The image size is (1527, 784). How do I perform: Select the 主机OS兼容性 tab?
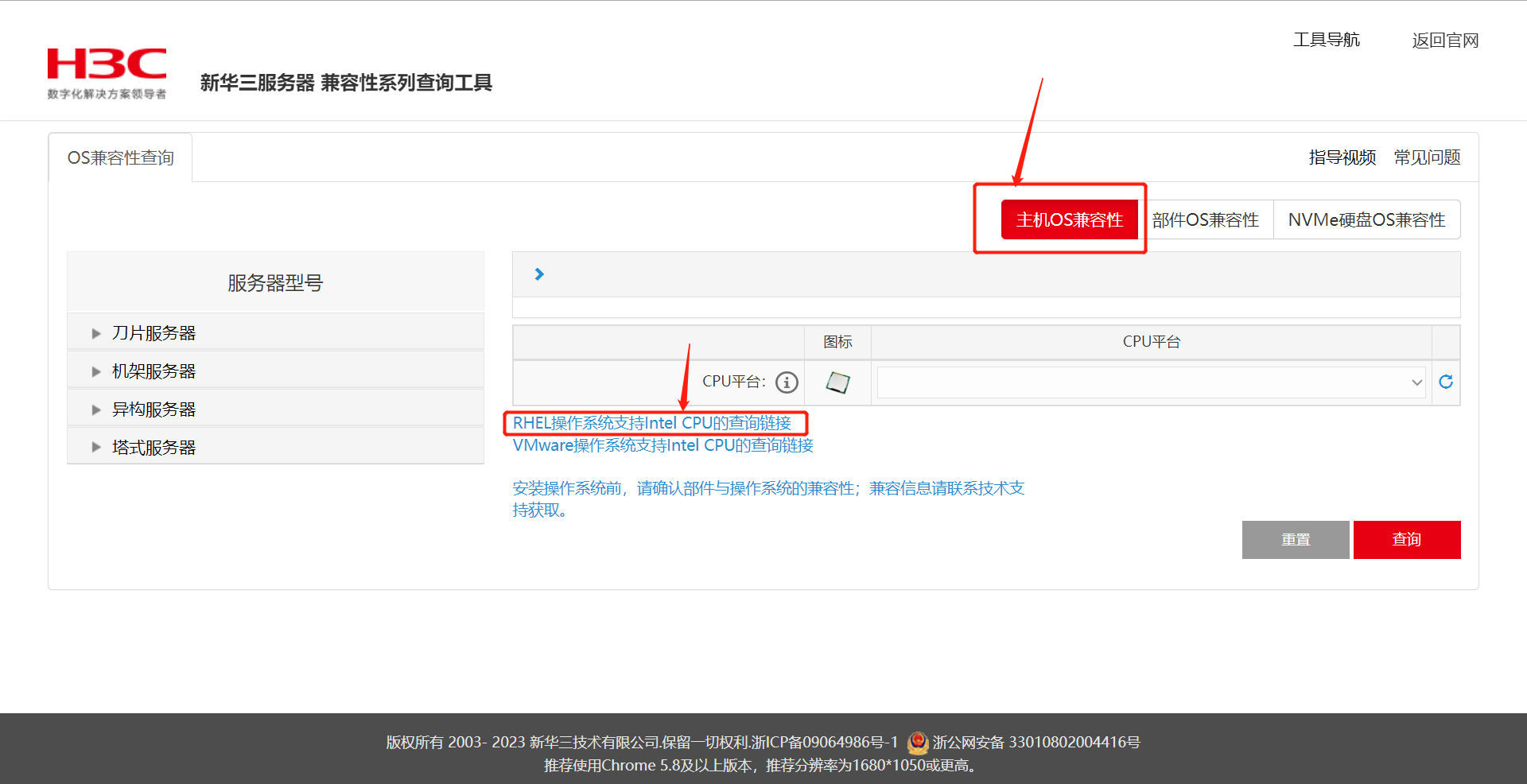(x=1069, y=219)
